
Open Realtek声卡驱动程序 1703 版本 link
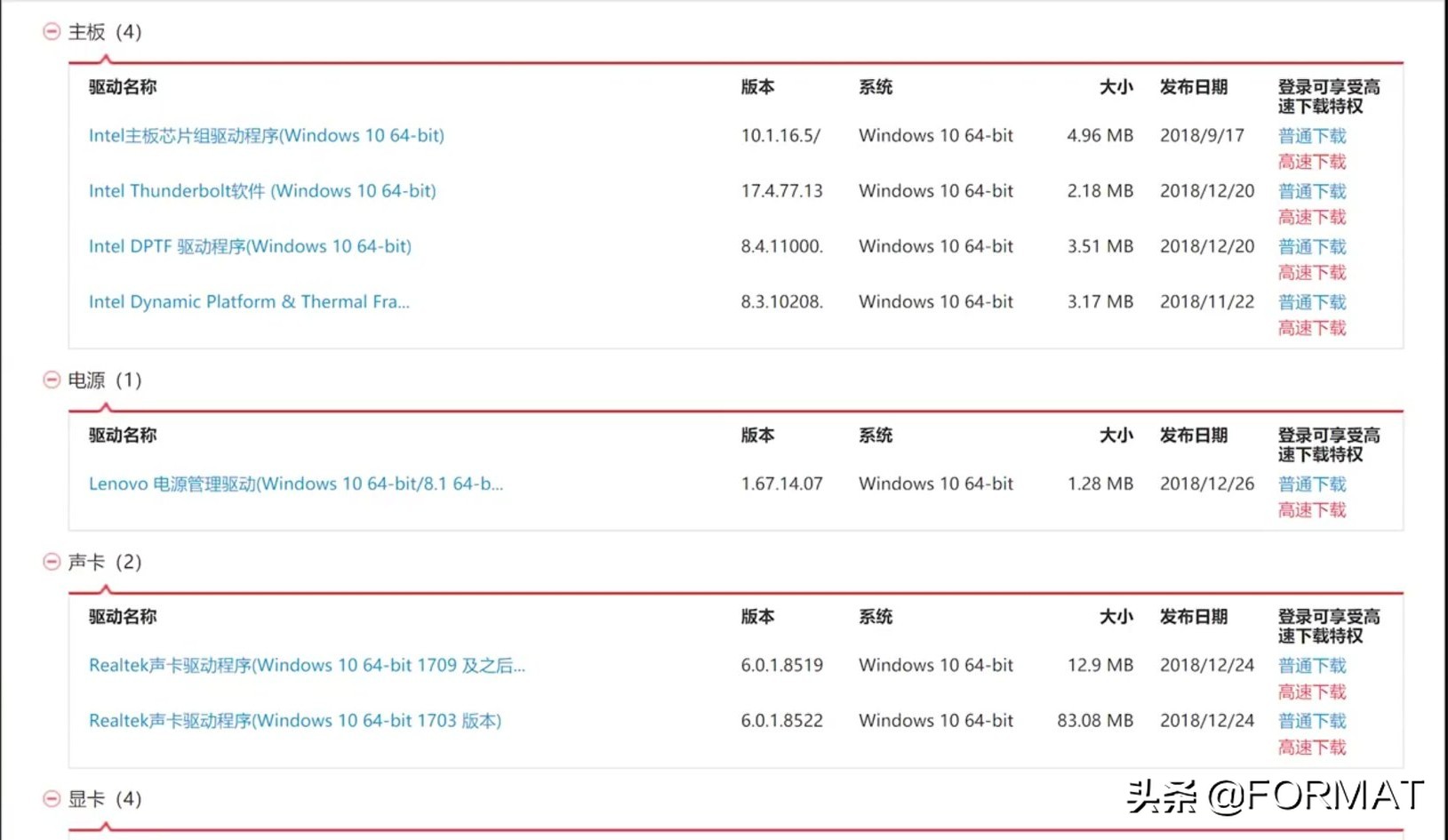tap(294, 721)
